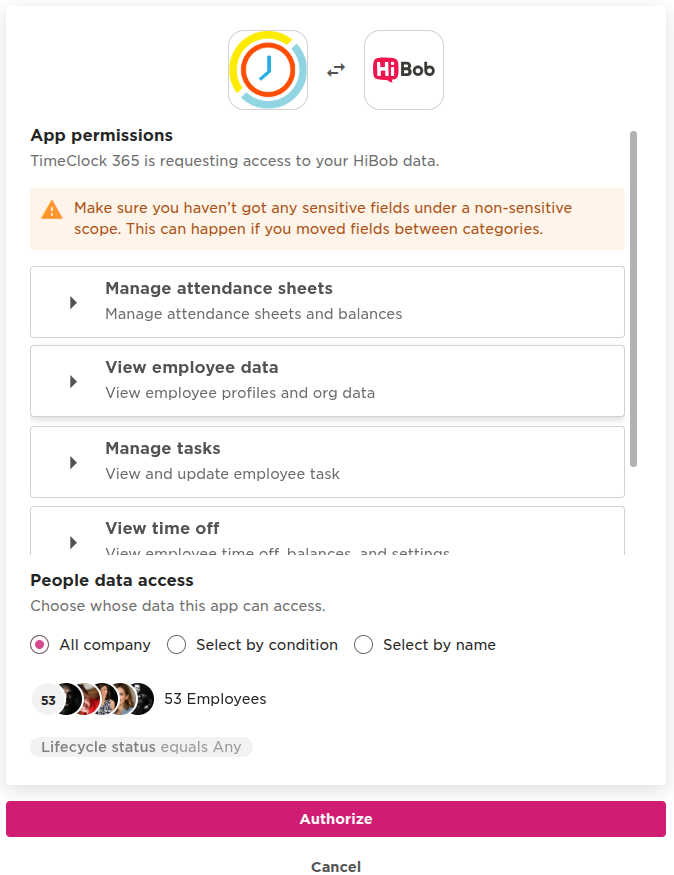
Task: Click the permissions list scrollbar
Action: [633, 298]
